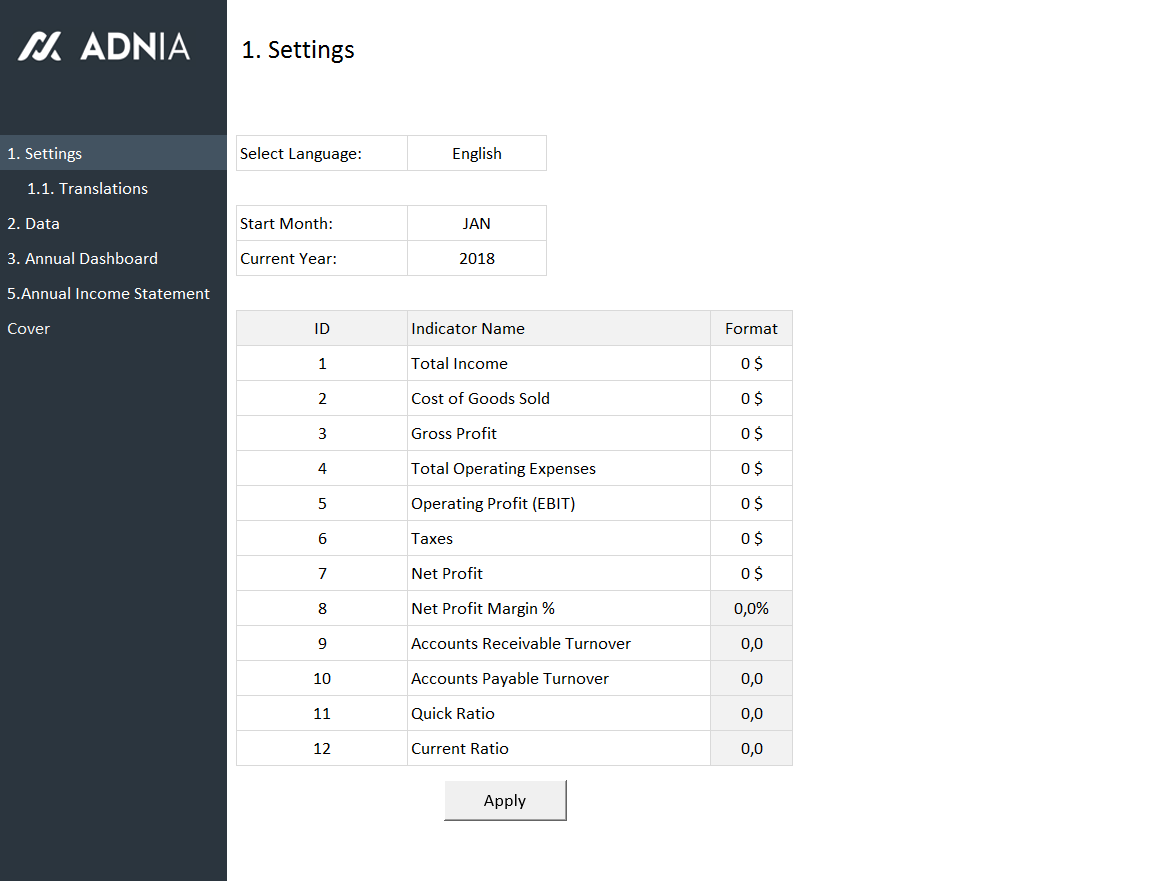Go to 1.1. Translations page

(87, 189)
